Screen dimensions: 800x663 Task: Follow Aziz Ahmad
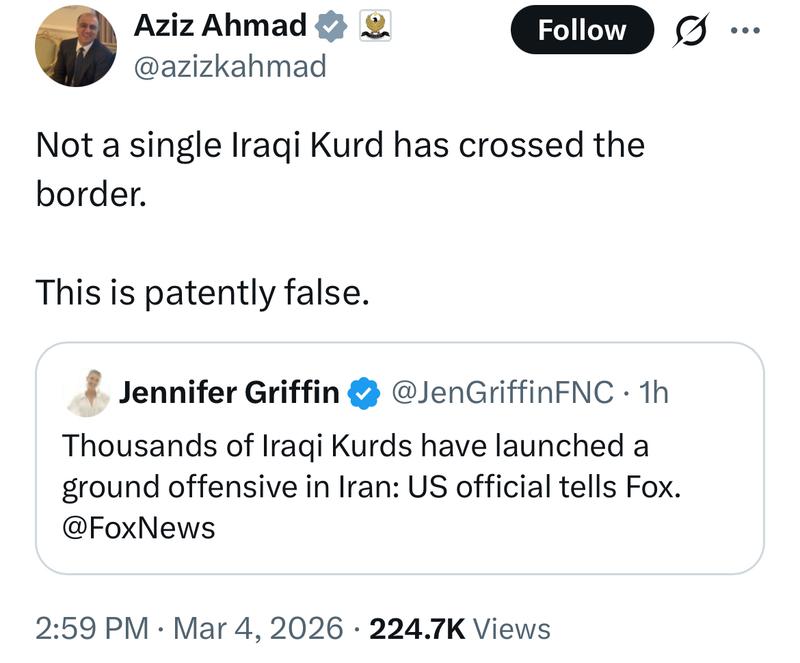[582, 30]
